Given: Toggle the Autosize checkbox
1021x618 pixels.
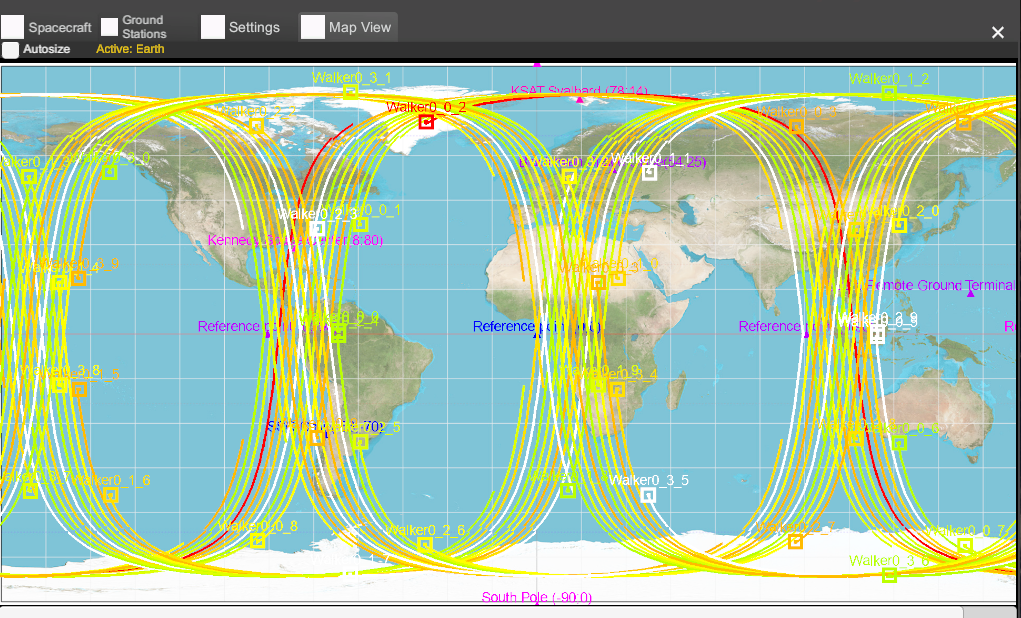Looking at the screenshot, I should pyautogui.click(x=11, y=49).
